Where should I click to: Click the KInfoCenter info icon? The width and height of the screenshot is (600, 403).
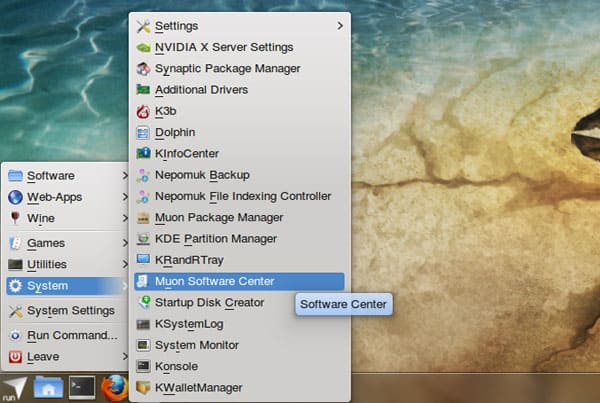click(x=143, y=154)
